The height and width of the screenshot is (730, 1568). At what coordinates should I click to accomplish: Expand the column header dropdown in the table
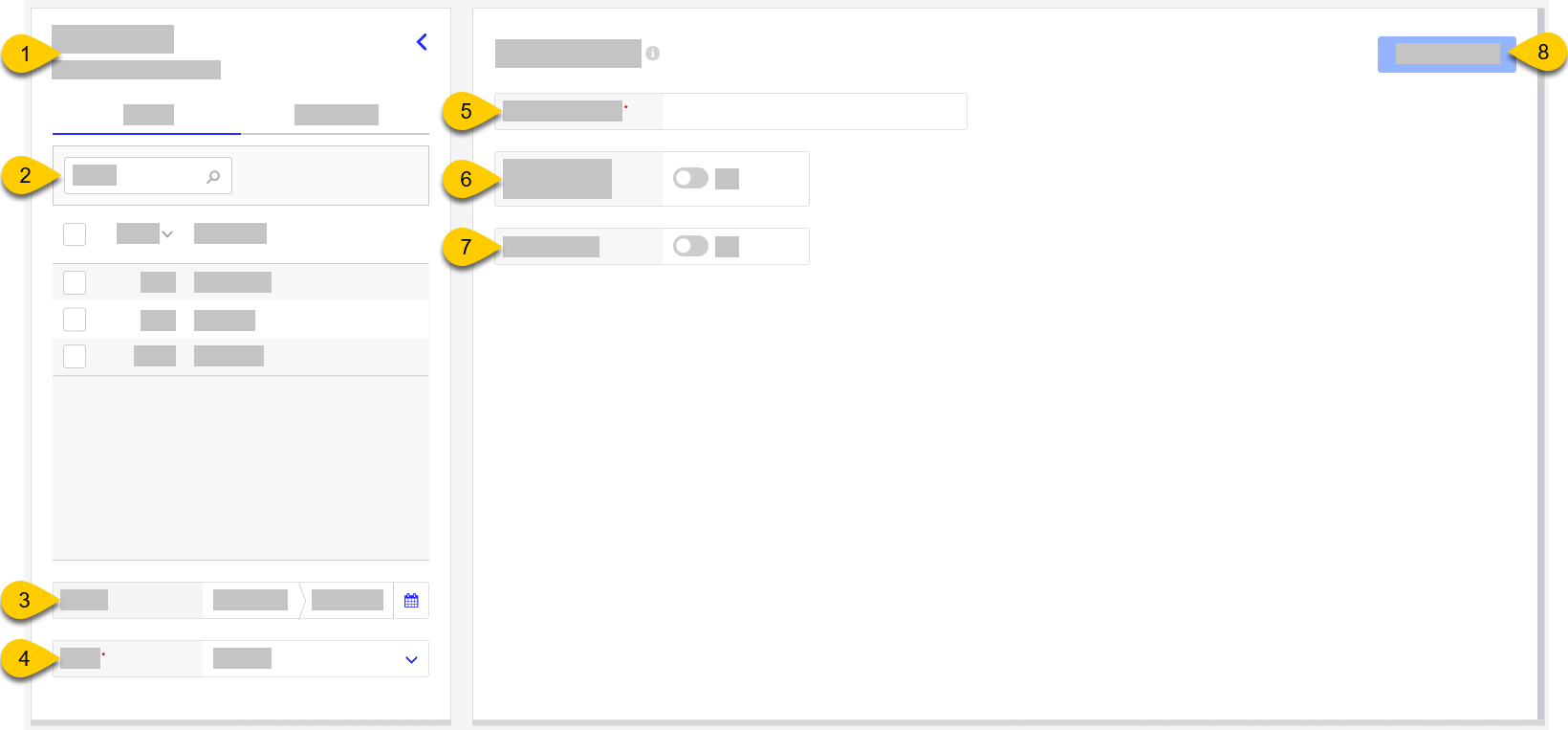coord(167,233)
